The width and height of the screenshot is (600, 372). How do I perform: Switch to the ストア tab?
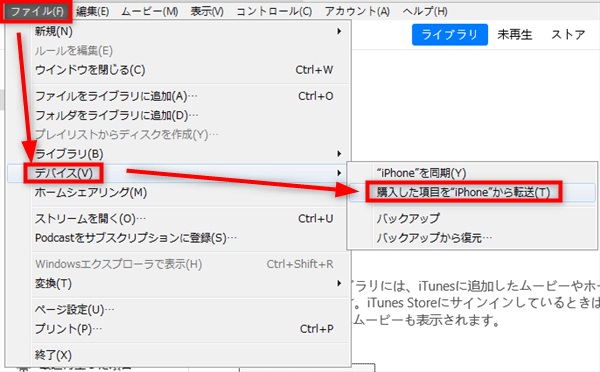tap(568, 35)
